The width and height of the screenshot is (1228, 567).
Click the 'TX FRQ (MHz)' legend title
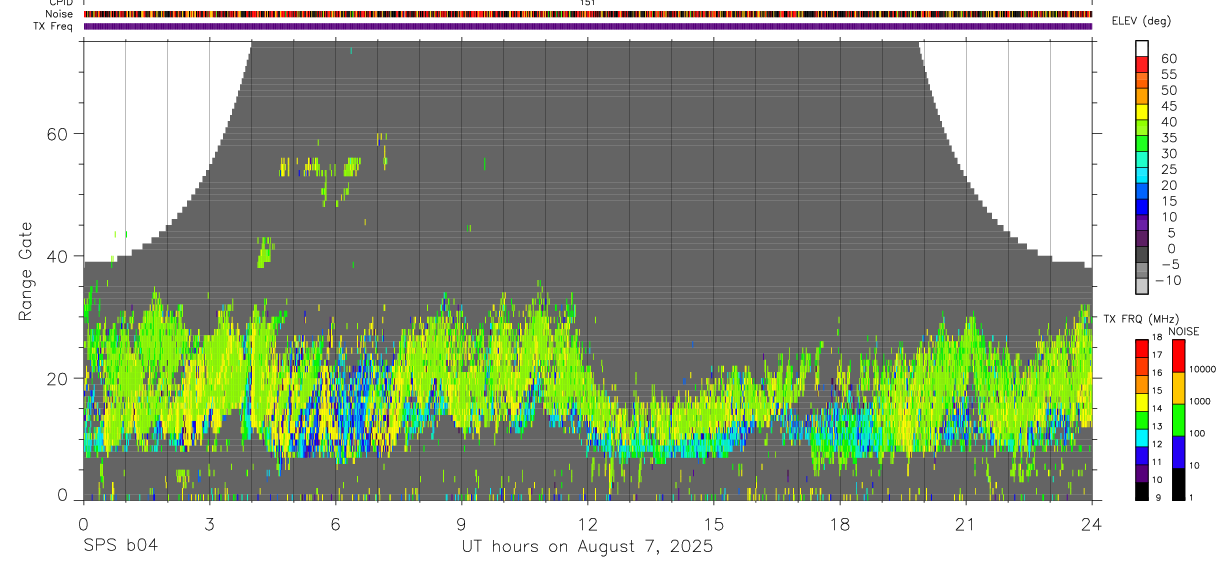(x=1141, y=318)
